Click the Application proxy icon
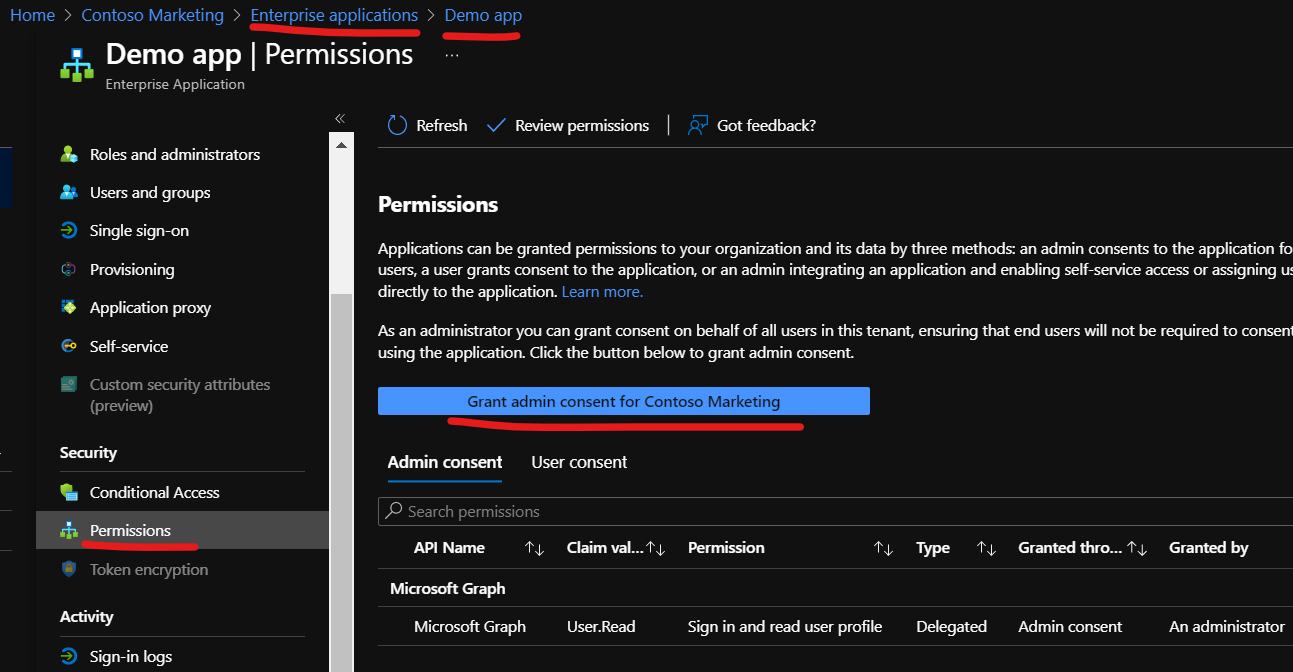1293x672 pixels. pyautogui.click(x=69, y=307)
